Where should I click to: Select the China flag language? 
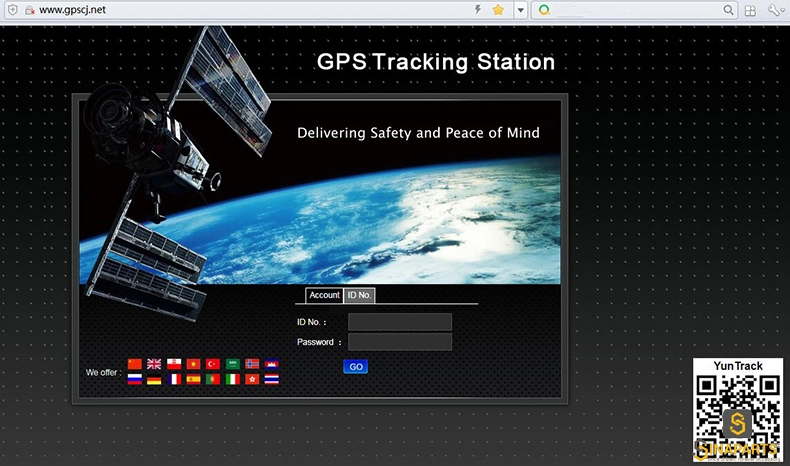pyautogui.click(x=135, y=364)
